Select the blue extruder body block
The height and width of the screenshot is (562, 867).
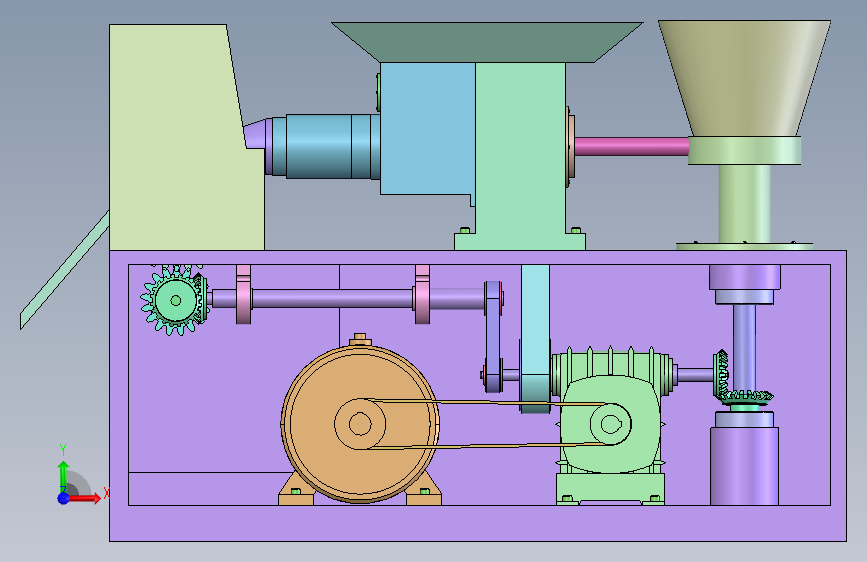pos(427,128)
